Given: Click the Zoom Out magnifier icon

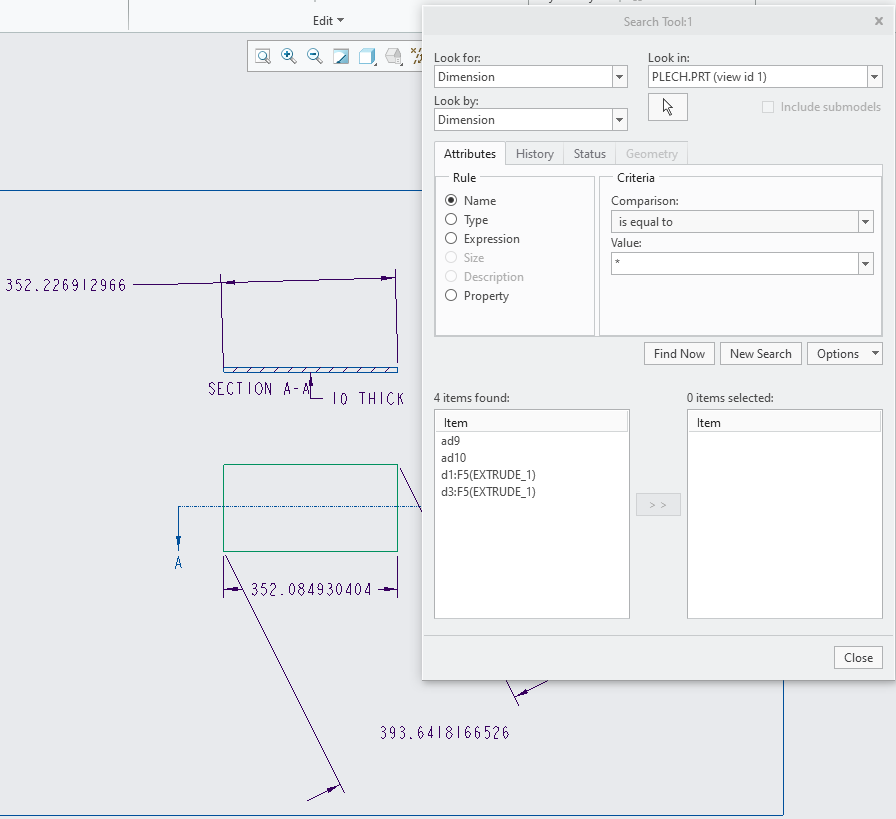Looking at the screenshot, I should click(x=315, y=57).
